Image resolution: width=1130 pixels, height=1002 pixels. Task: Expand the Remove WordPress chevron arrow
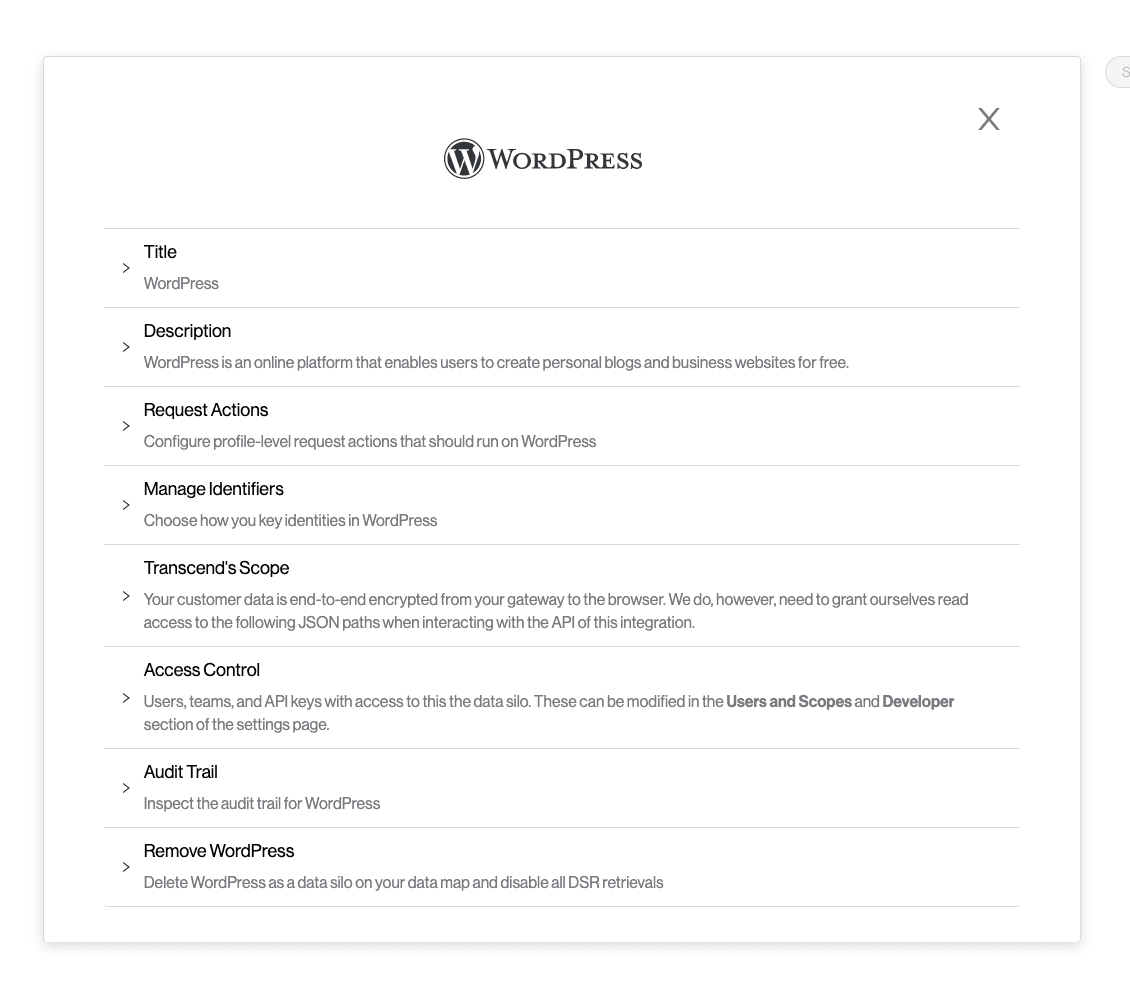[x=126, y=867]
